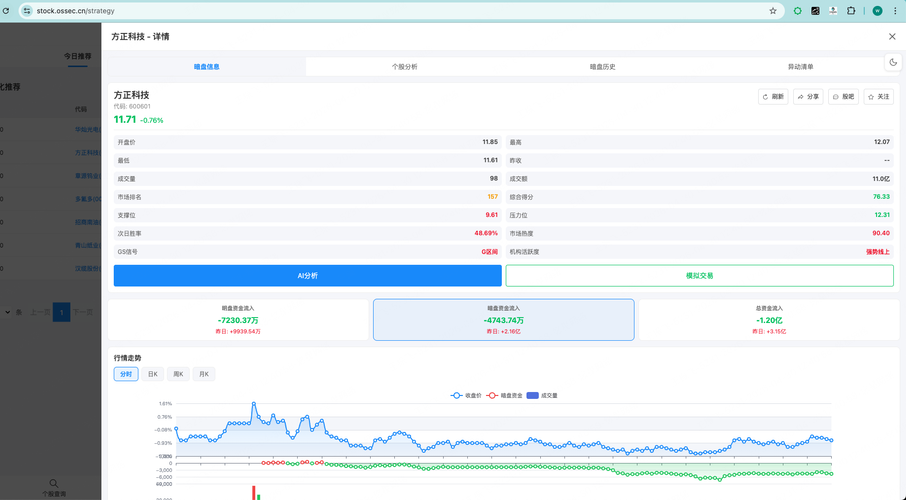Reload the page with browser refresh icon
The width and height of the screenshot is (906, 500).
tap(6, 10)
